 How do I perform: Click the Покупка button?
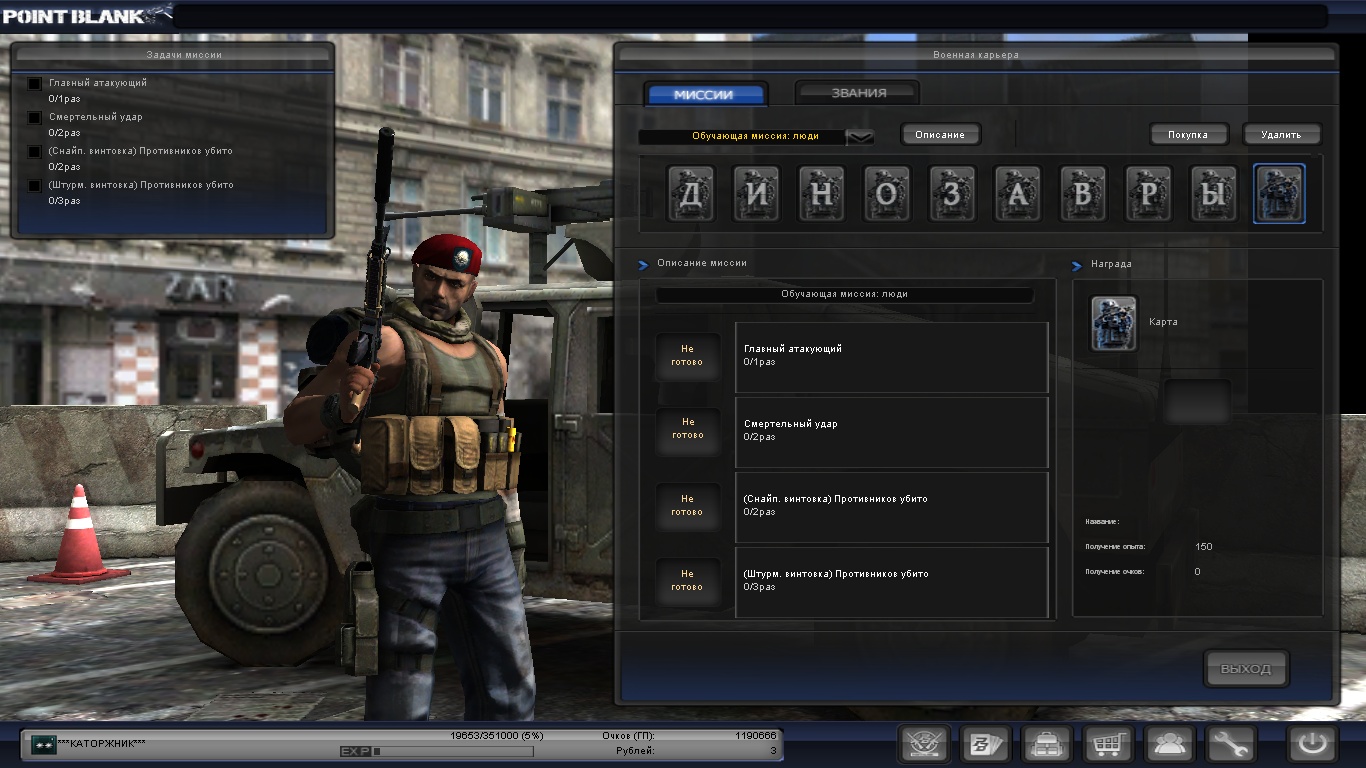(x=1187, y=134)
